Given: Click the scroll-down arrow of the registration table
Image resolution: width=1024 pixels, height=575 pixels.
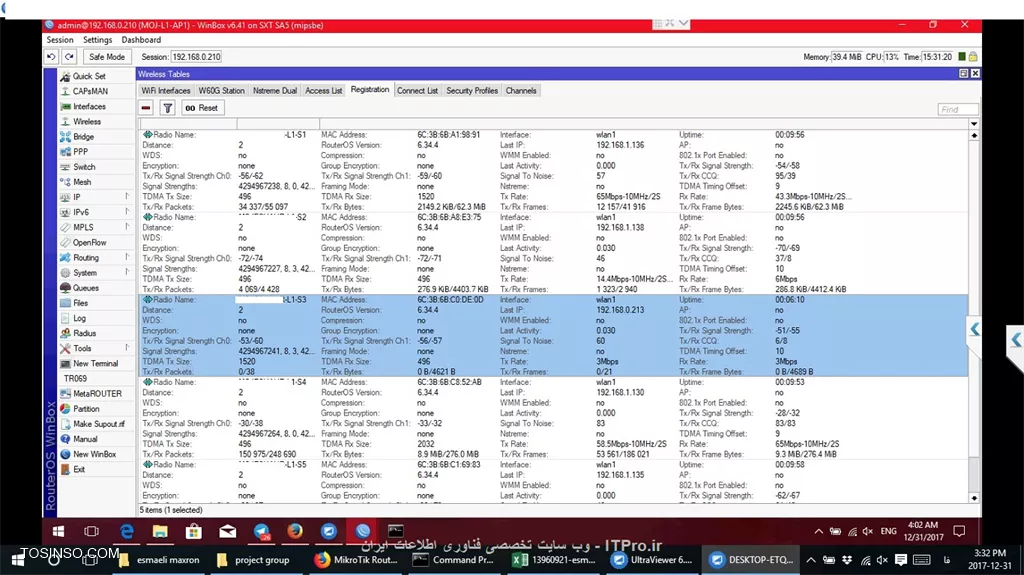Looking at the screenshot, I should click(974, 498).
